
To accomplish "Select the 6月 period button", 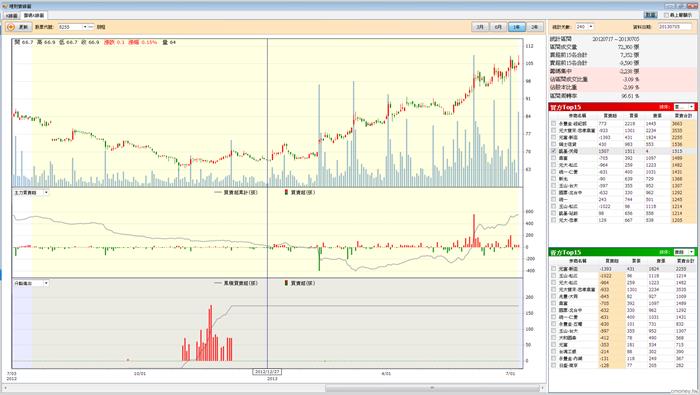I will 498,27.
